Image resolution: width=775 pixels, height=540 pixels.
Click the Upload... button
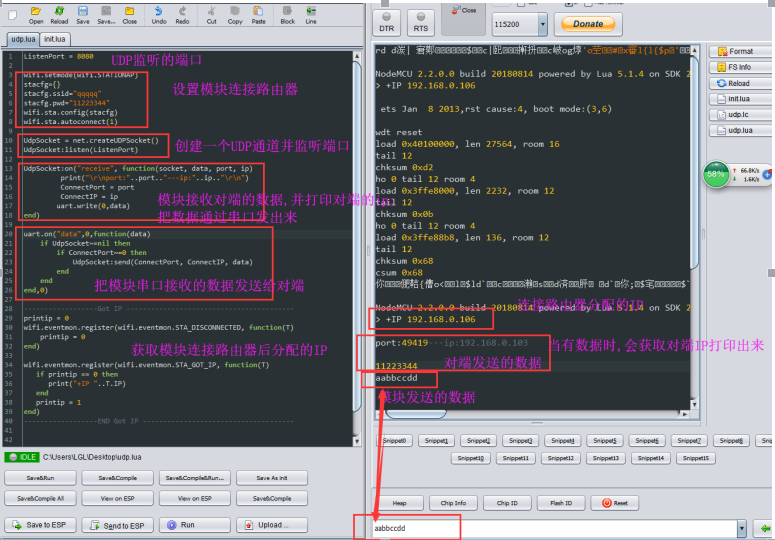272,525
